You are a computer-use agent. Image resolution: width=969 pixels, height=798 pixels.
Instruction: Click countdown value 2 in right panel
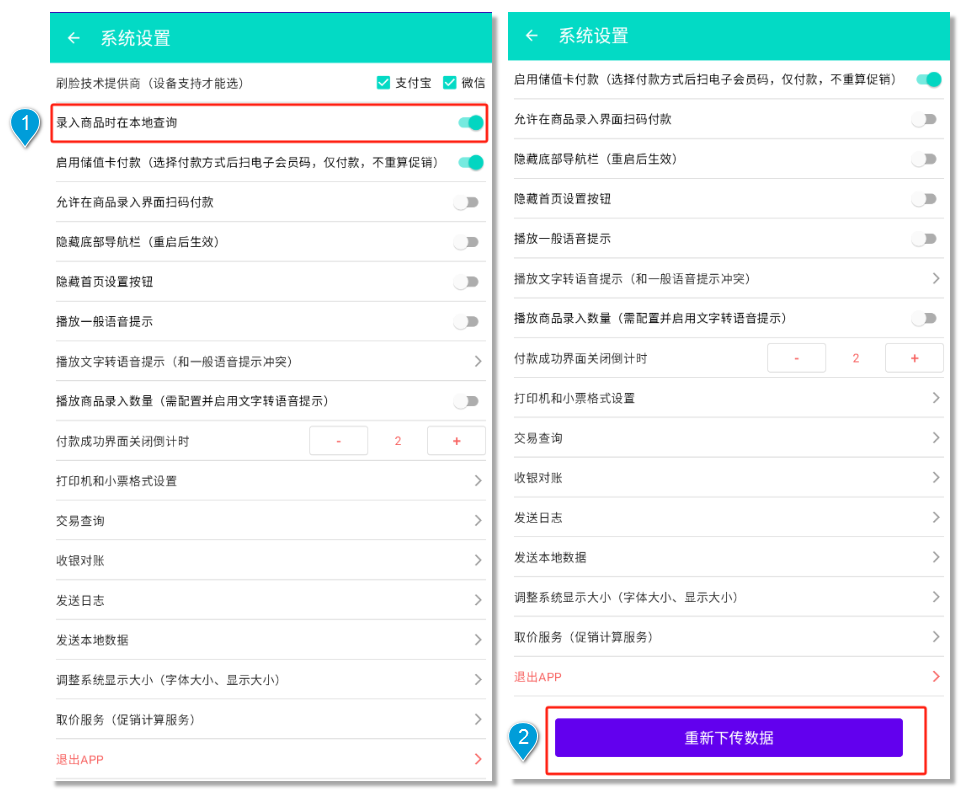(x=855, y=358)
